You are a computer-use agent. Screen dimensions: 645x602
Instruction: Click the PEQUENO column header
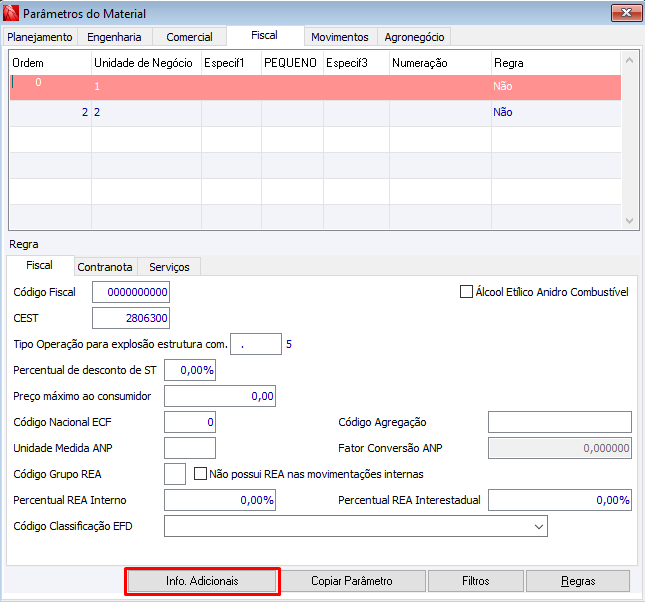coord(292,63)
